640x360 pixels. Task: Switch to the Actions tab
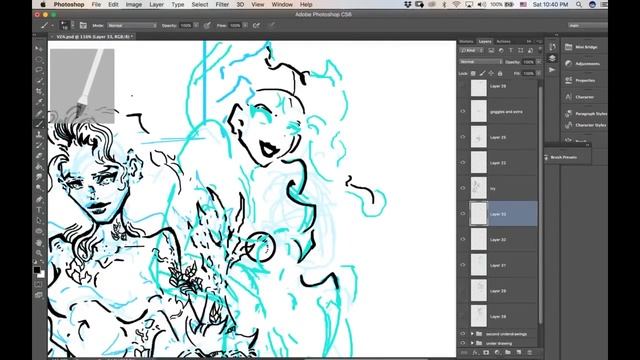click(503, 42)
